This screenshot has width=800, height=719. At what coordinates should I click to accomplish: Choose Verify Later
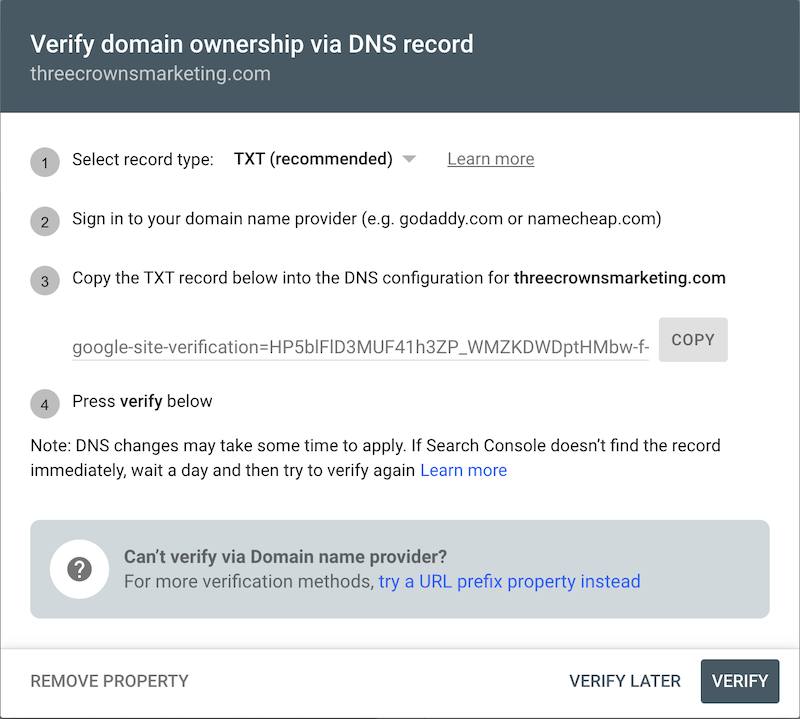[625, 681]
